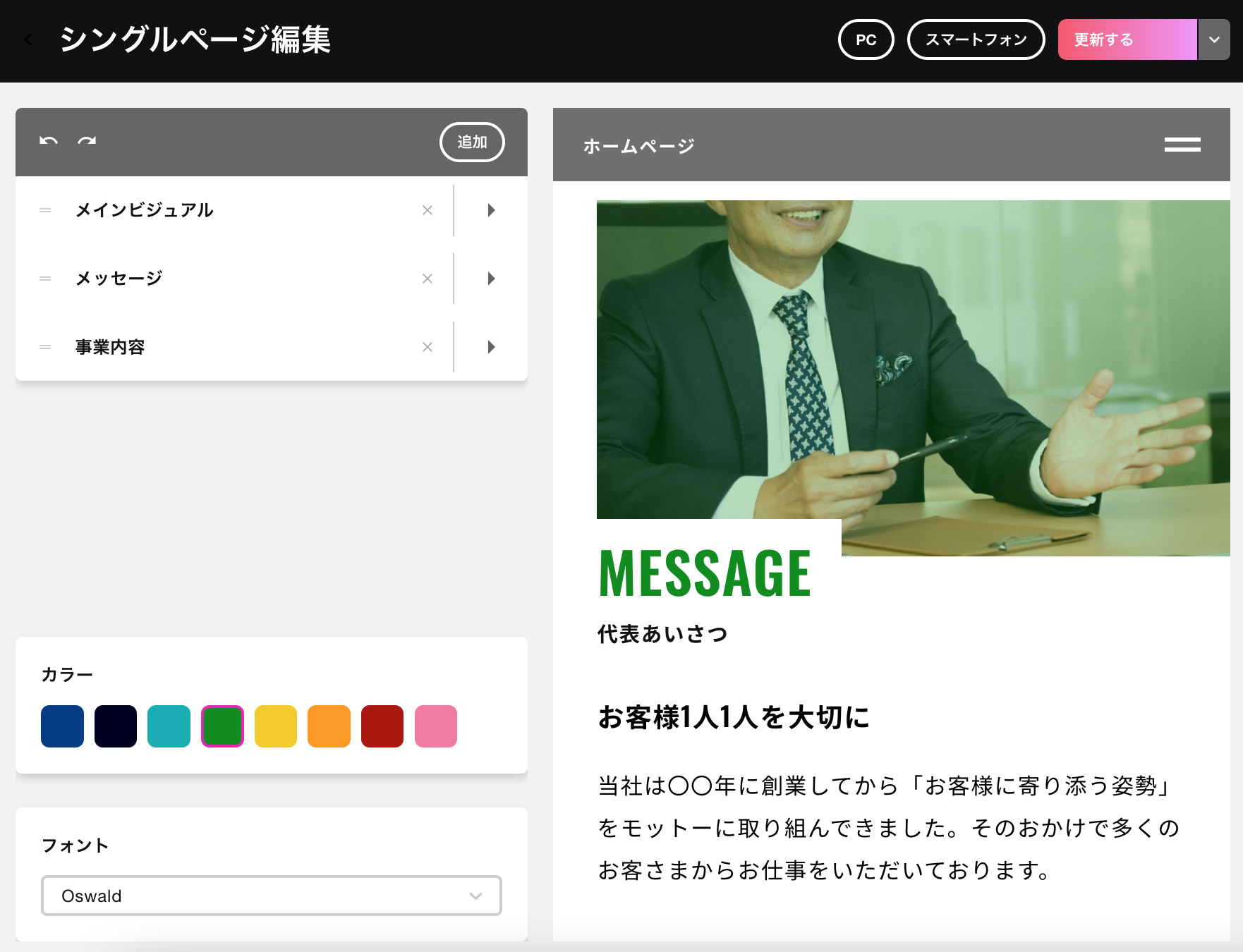The image size is (1243, 952).
Task: Select the blue color swatch
Action: pyautogui.click(x=62, y=726)
